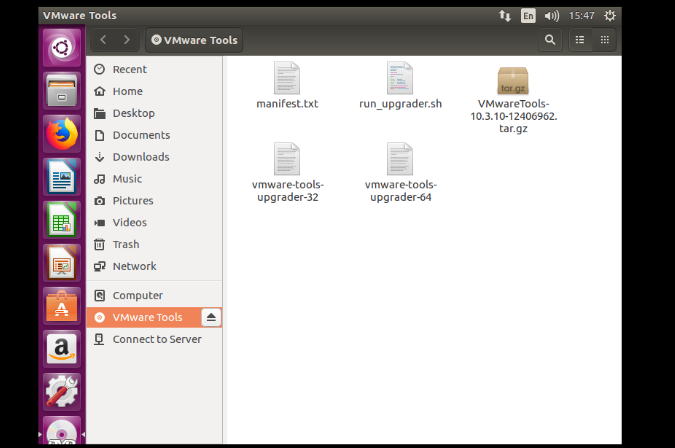Select the VMwareTools tar.gz archive icon

pos(513,80)
